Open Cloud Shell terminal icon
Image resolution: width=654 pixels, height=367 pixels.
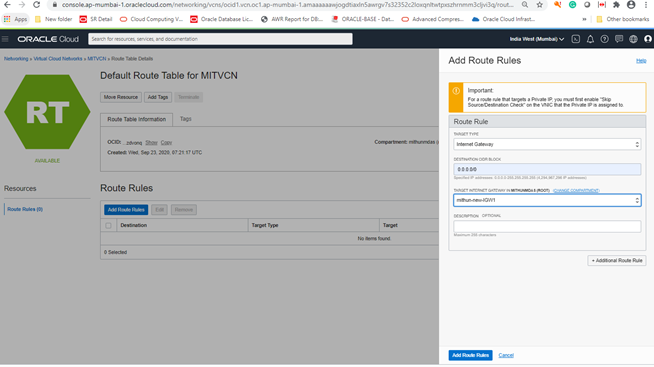click(x=576, y=39)
